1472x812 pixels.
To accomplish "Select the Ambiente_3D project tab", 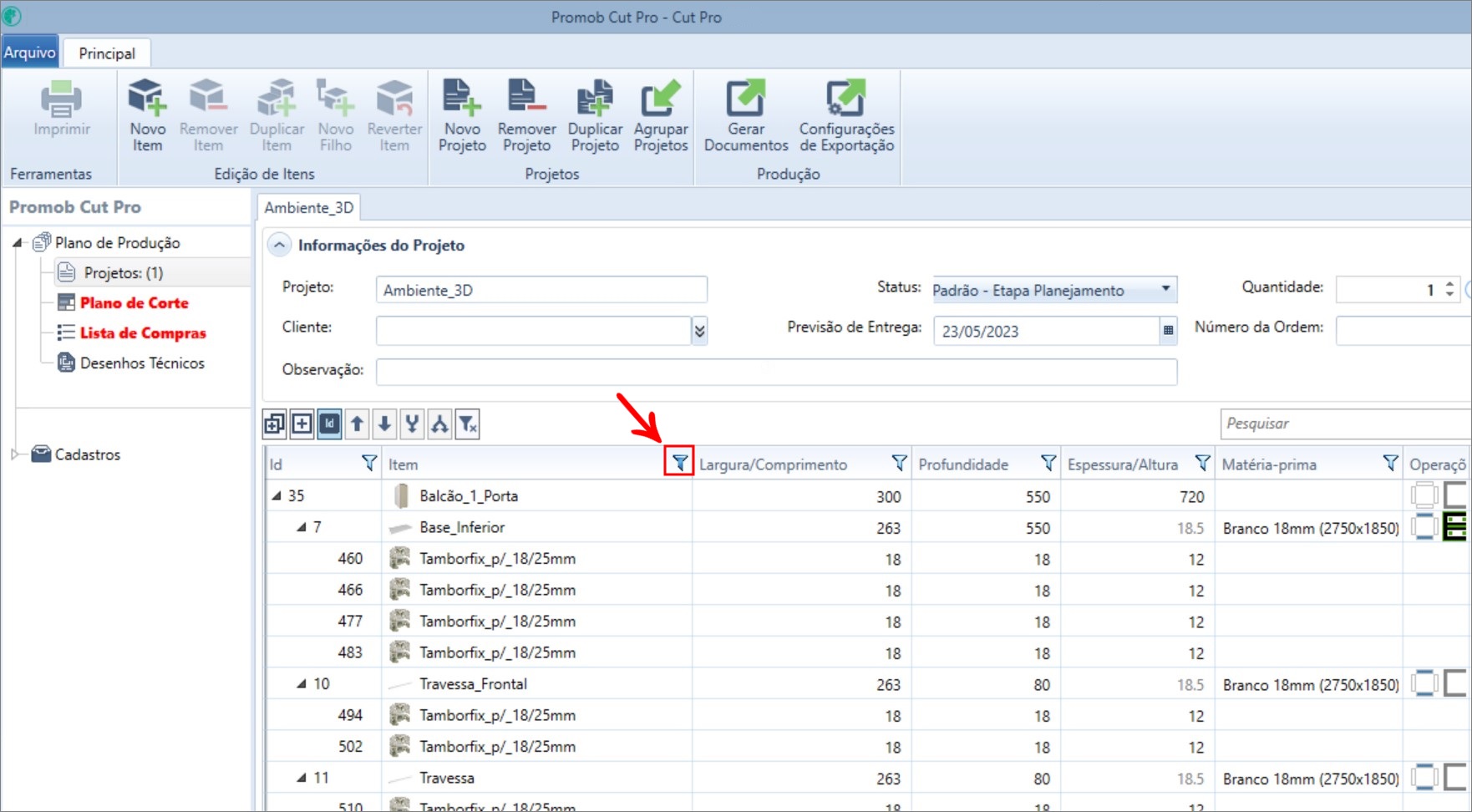I will tap(309, 207).
